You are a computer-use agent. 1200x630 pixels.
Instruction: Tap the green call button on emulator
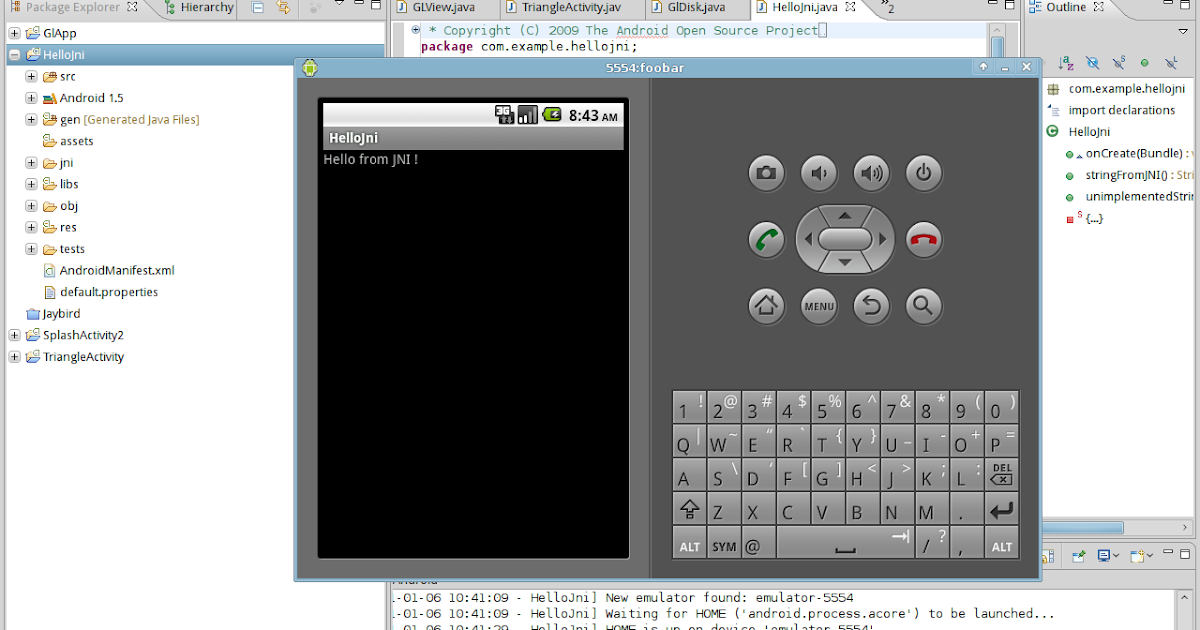[767, 240]
